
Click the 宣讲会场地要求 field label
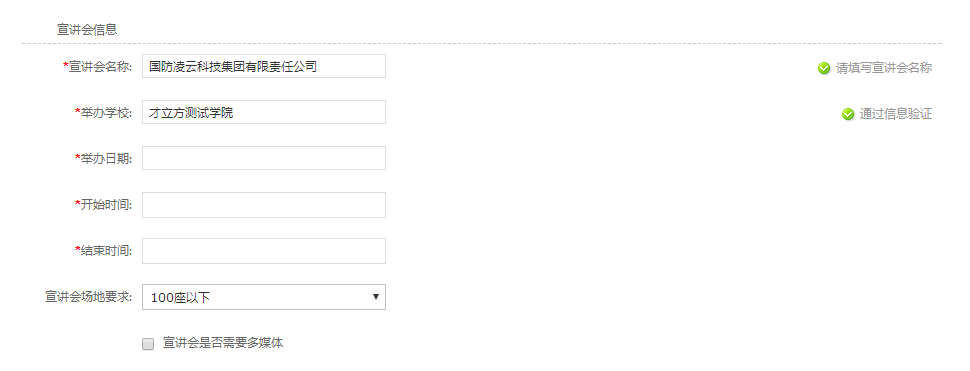pos(89,297)
